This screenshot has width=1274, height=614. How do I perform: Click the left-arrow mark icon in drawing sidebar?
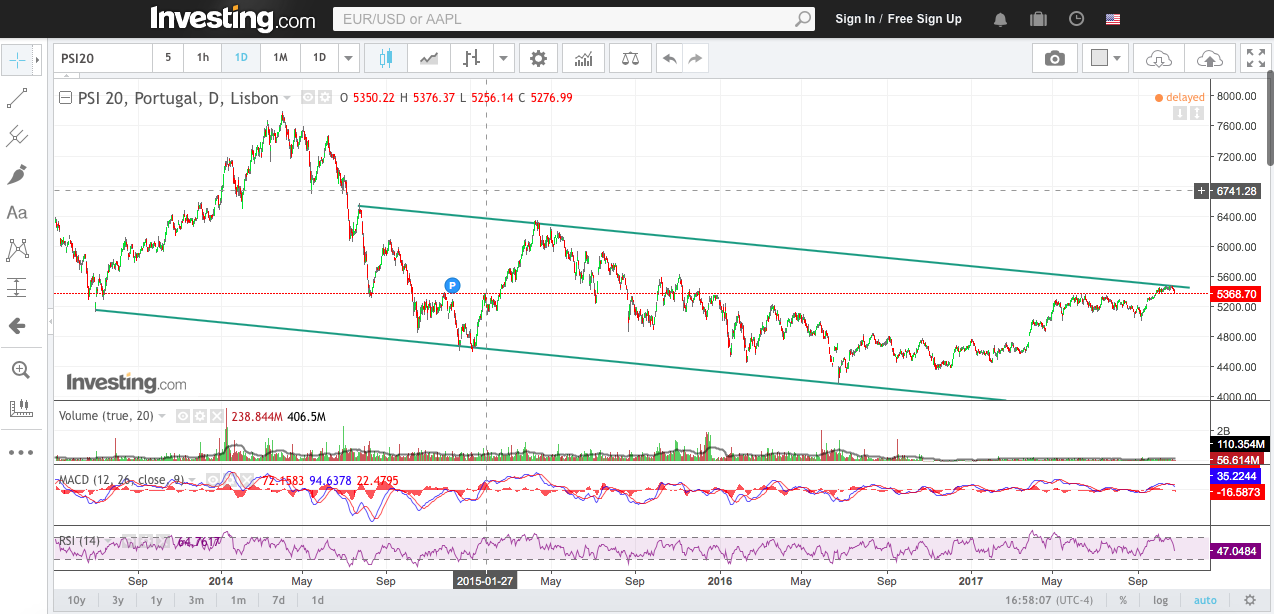coord(17,326)
